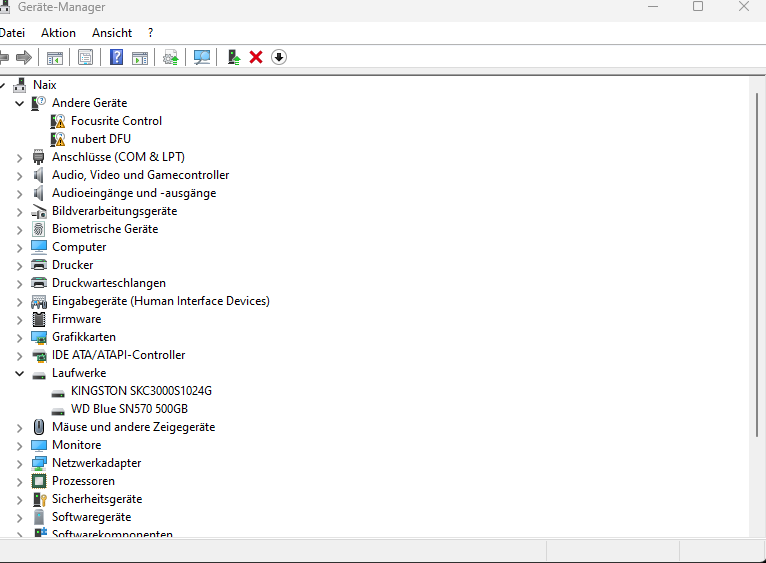Viewport: 766px width, 563px height.
Task: Expand the IDE ATA/ATAPI-Controller category
Action: click(x=20, y=356)
